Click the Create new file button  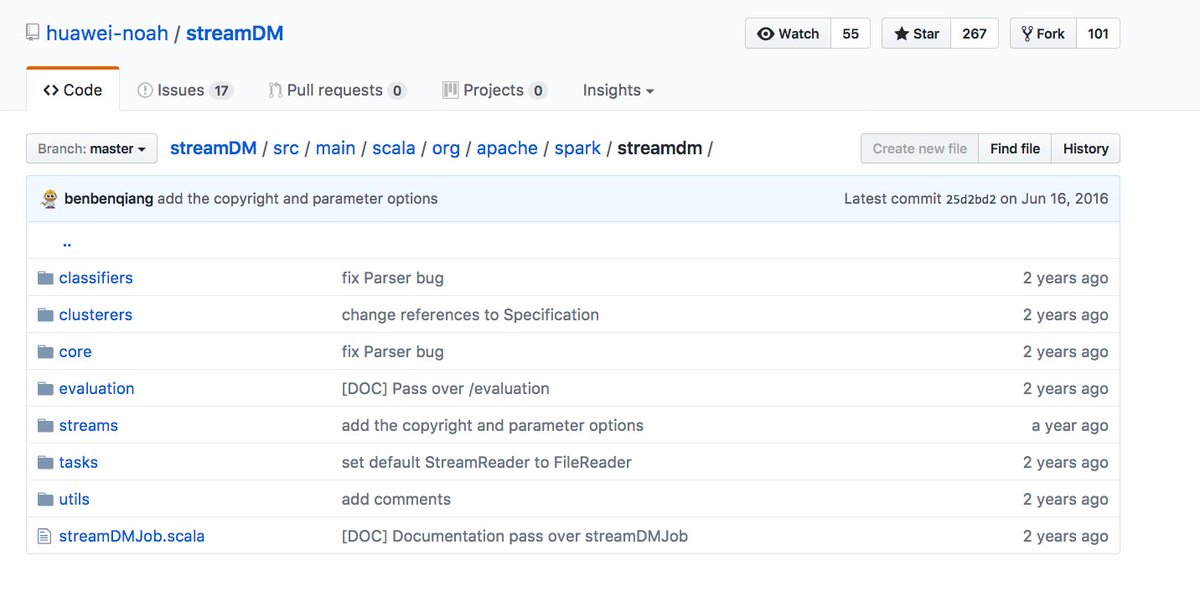click(x=919, y=149)
